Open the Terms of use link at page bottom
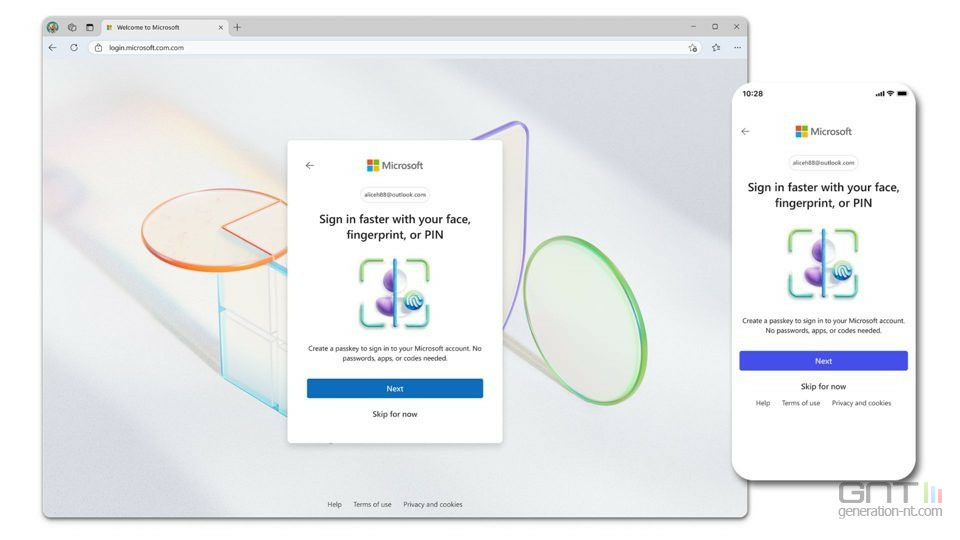Screen dimensions: 960x540 point(372,504)
